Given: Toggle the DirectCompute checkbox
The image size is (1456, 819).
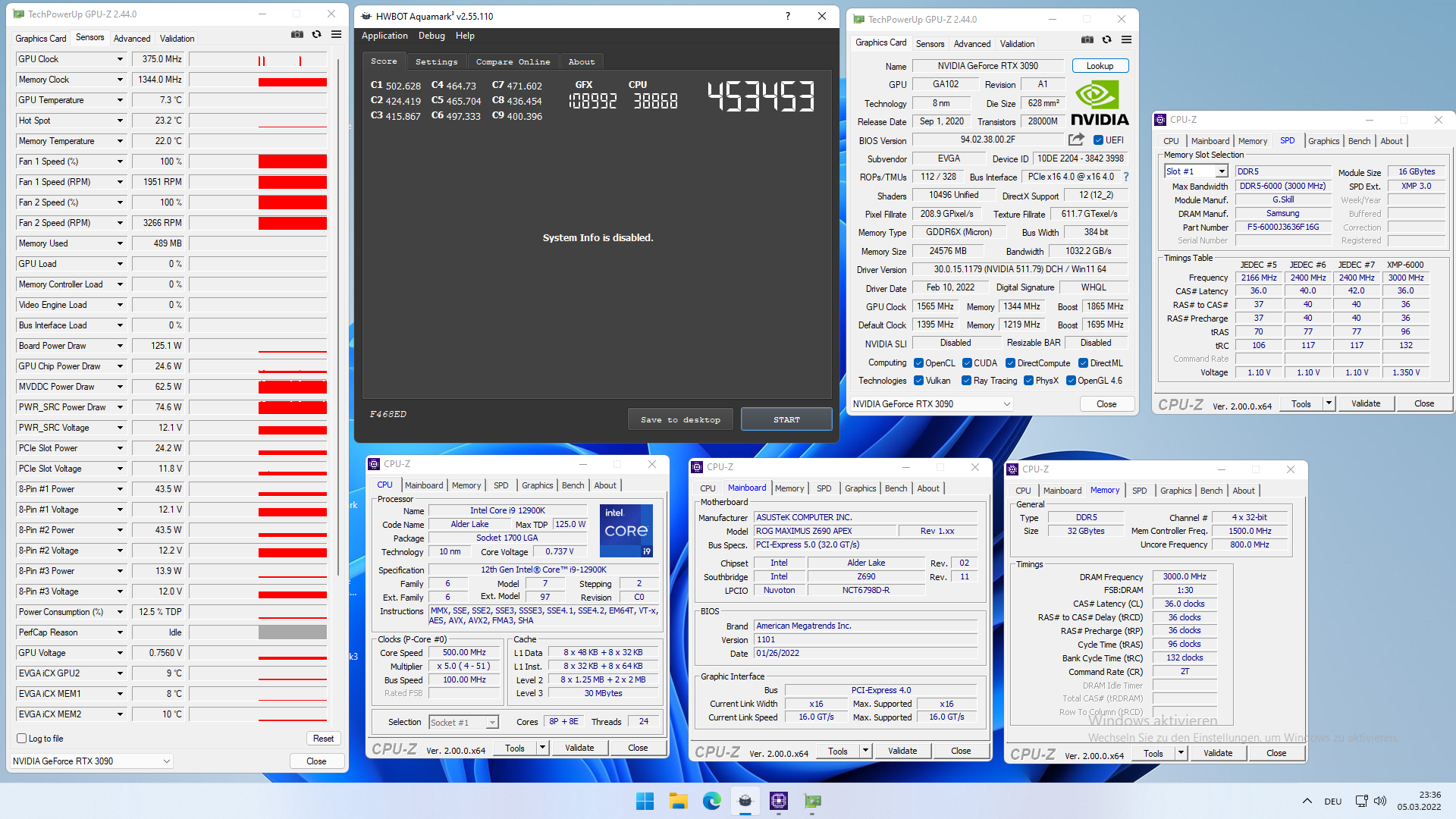Looking at the screenshot, I should (1010, 363).
